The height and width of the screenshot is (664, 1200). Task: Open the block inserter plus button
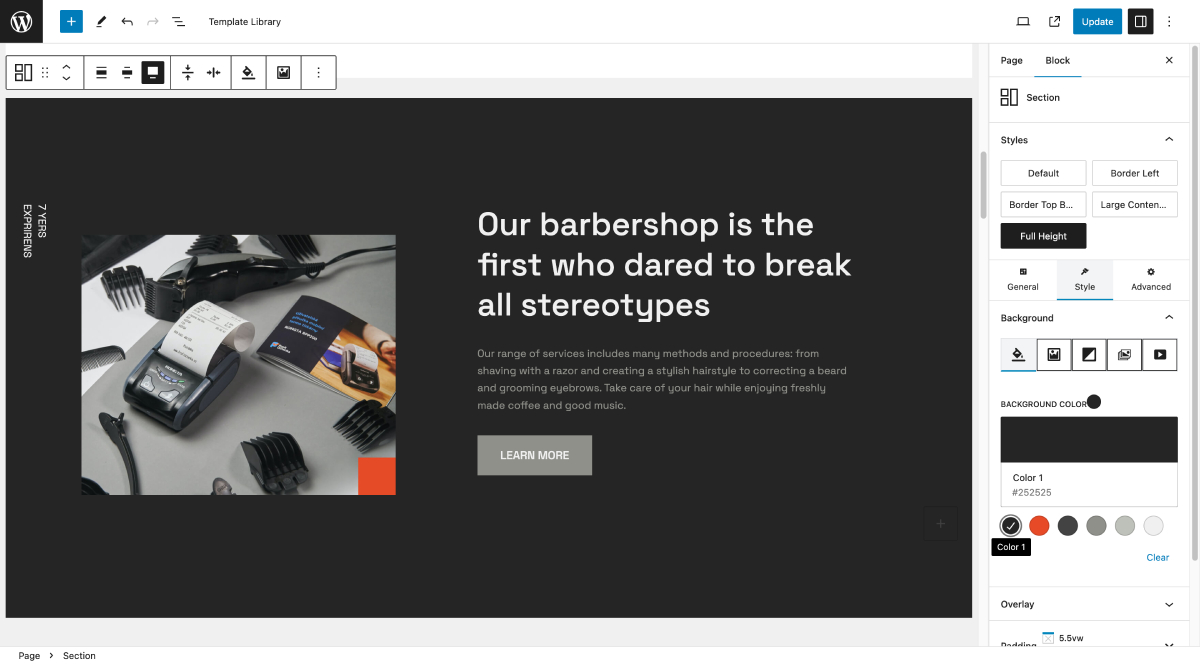click(71, 21)
